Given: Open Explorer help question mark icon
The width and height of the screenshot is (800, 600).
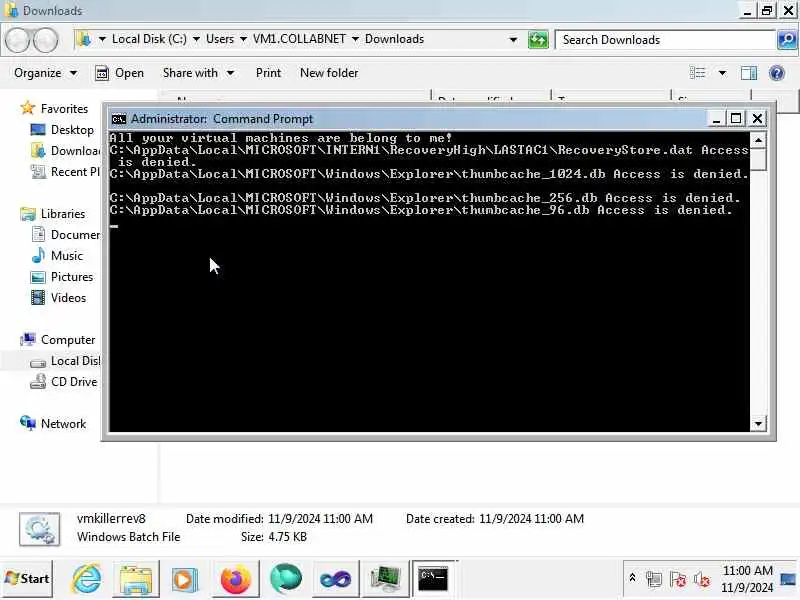Looking at the screenshot, I should tap(777, 73).
